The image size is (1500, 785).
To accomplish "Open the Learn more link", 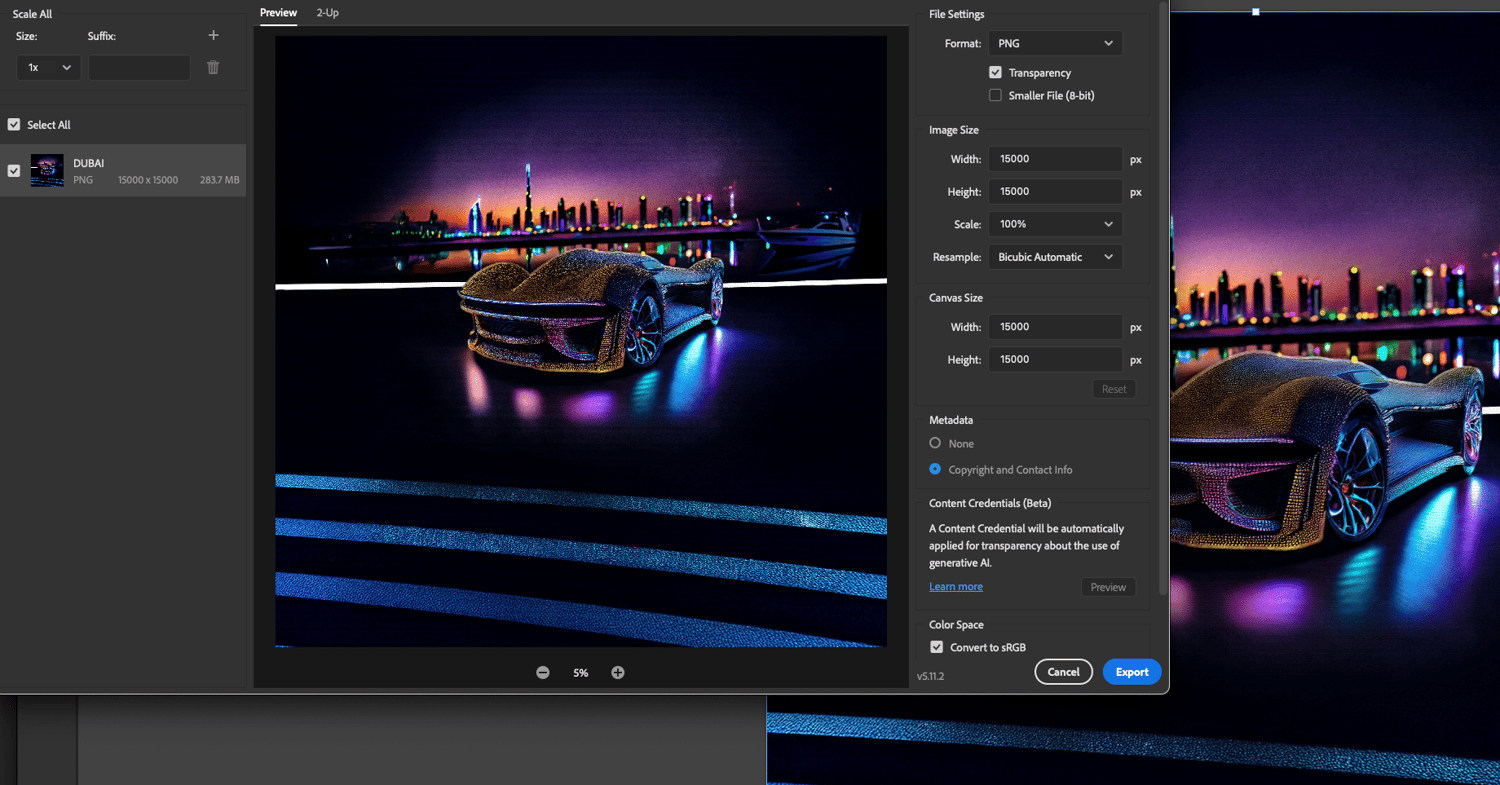I will [x=956, y=587].
